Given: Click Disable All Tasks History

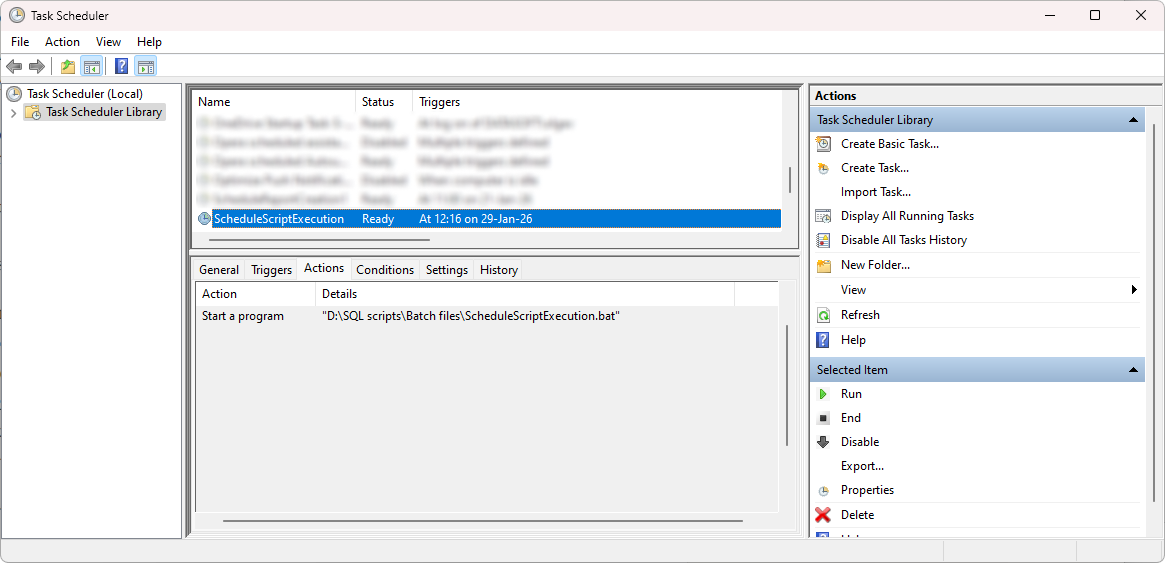Looking at the screenshot, I should 904,240.
